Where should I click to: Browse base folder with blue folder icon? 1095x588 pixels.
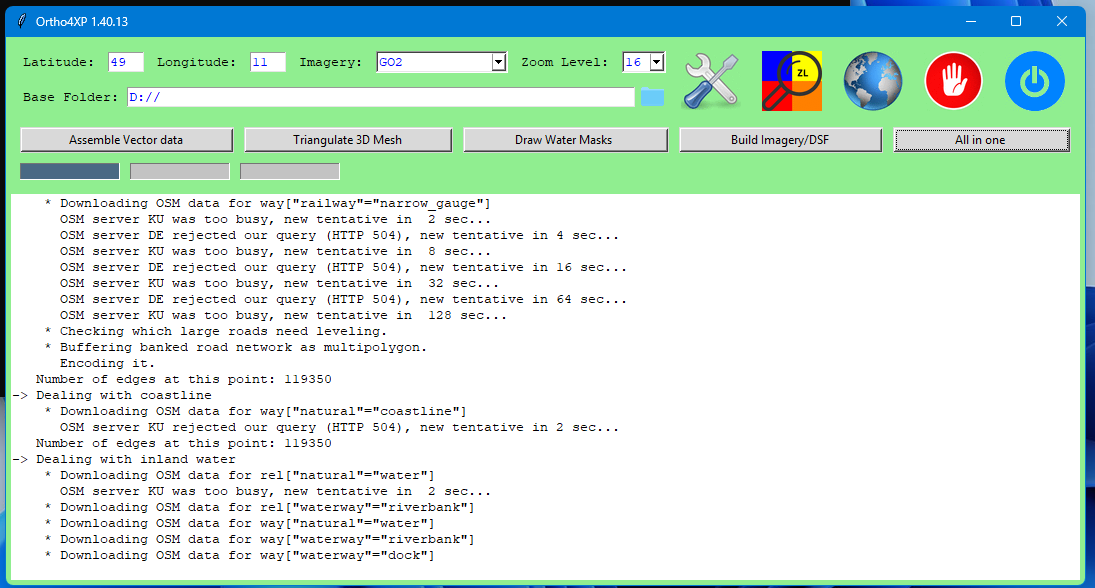click(x=652, y=97)
